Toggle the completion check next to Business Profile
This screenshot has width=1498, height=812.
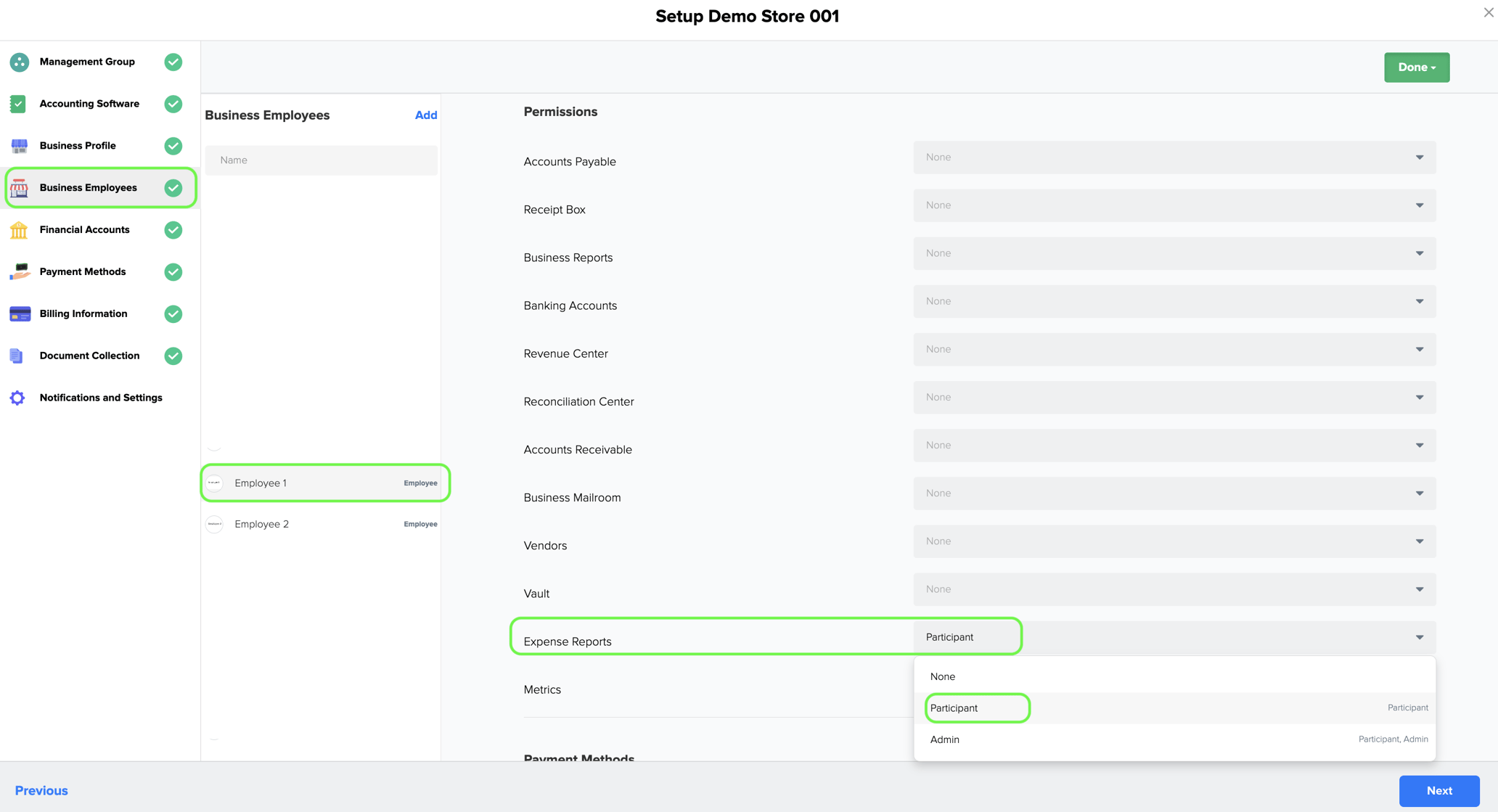[x=173, y=146]
